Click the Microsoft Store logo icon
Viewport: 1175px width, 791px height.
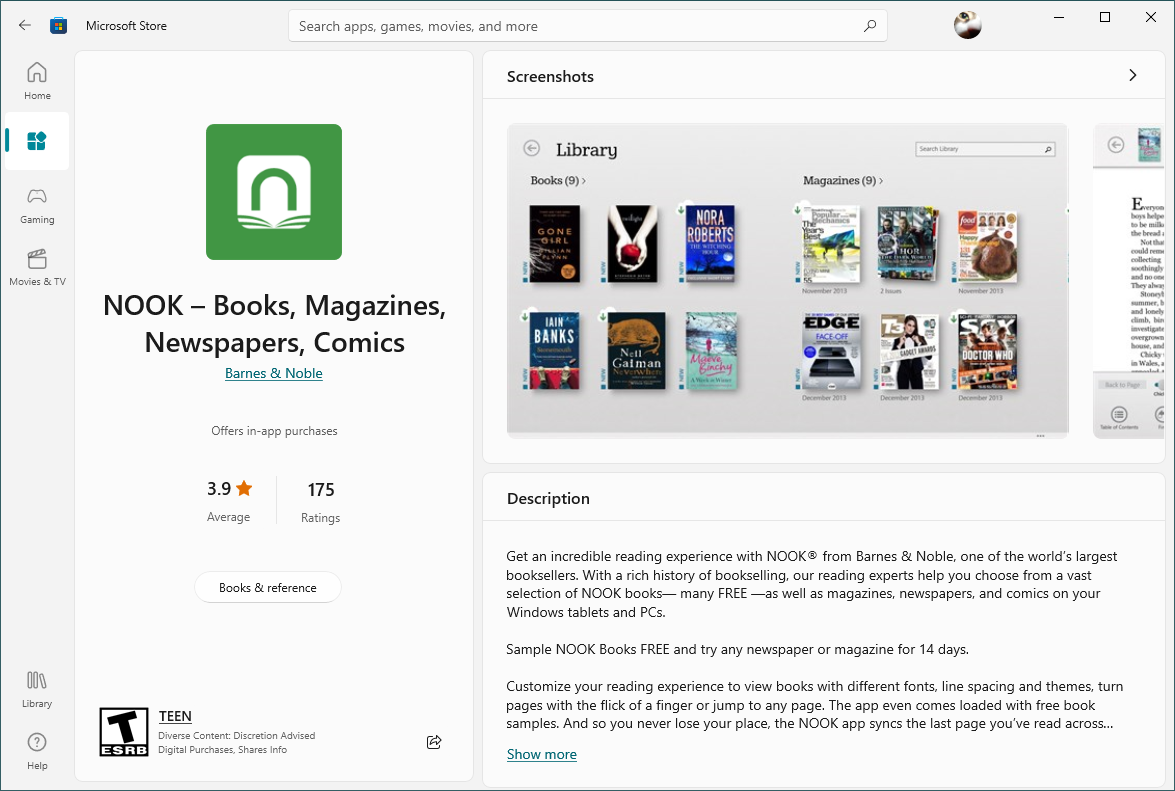pyautogui.click(x=58, y=25)
